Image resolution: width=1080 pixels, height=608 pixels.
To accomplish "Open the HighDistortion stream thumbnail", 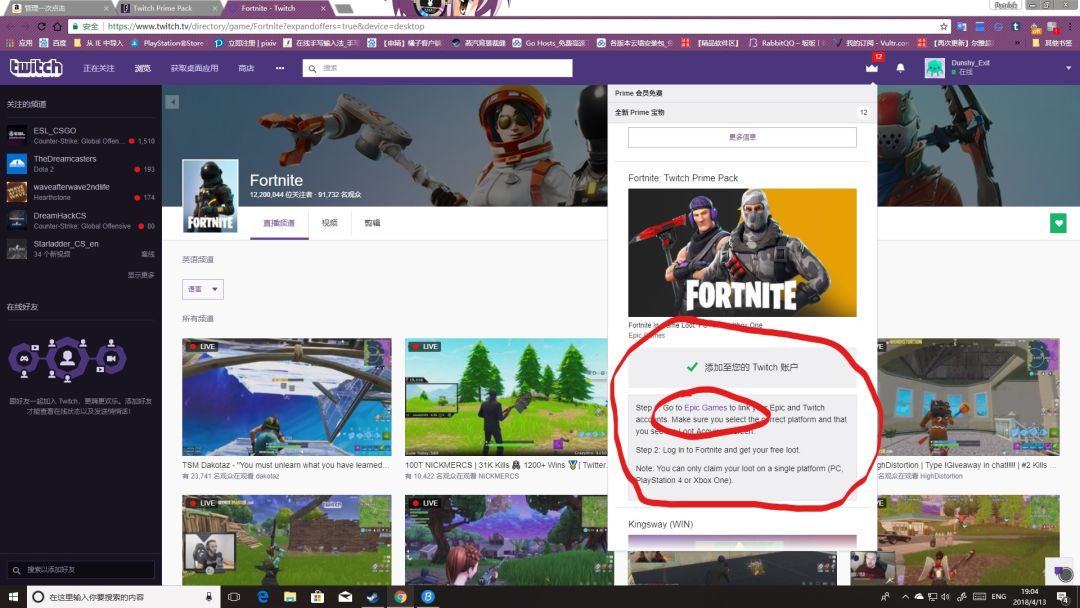I will pyautogui.click(x=968, y=397).
